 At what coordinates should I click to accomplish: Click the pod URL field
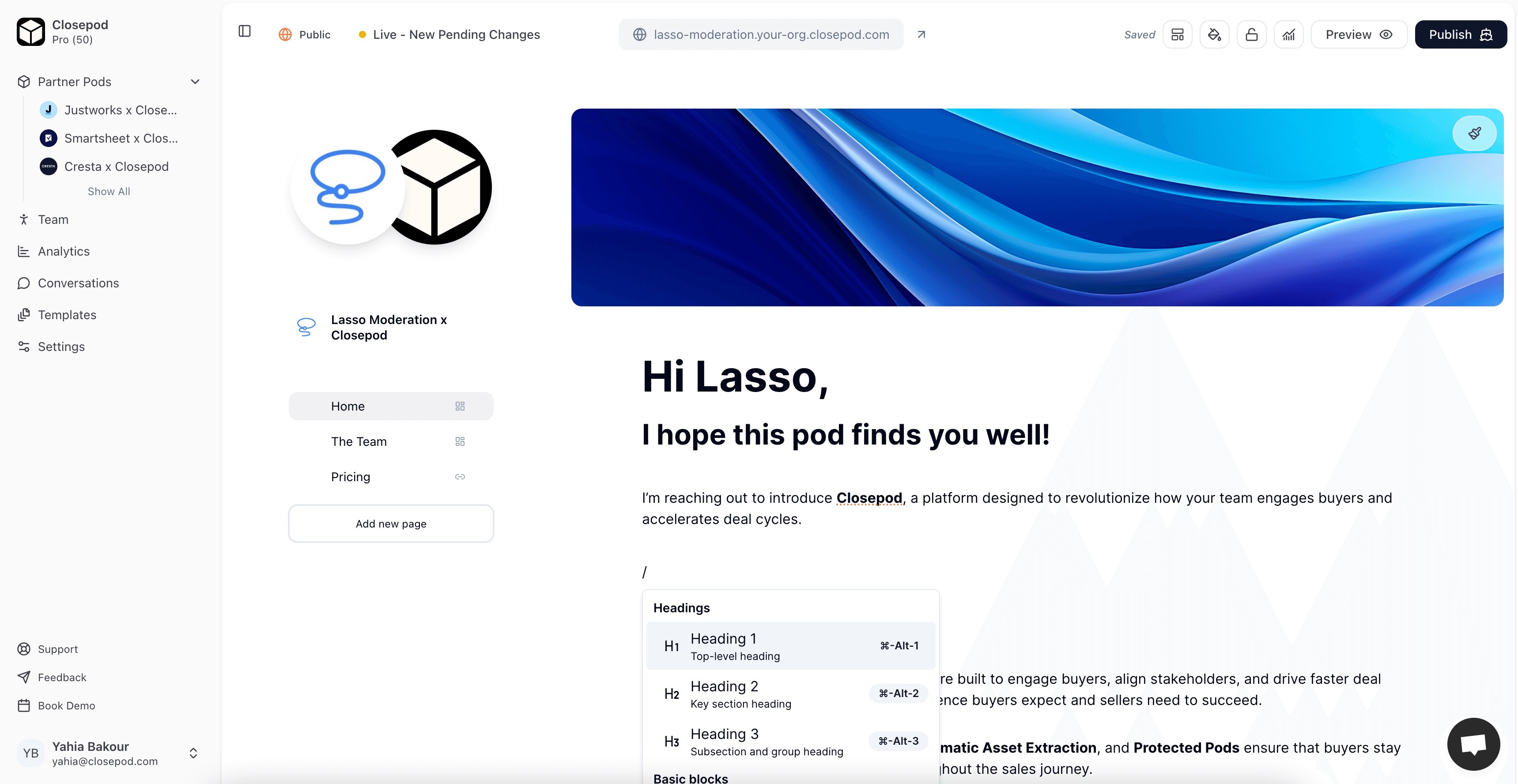pyautogui.click(x=761, y=35)
